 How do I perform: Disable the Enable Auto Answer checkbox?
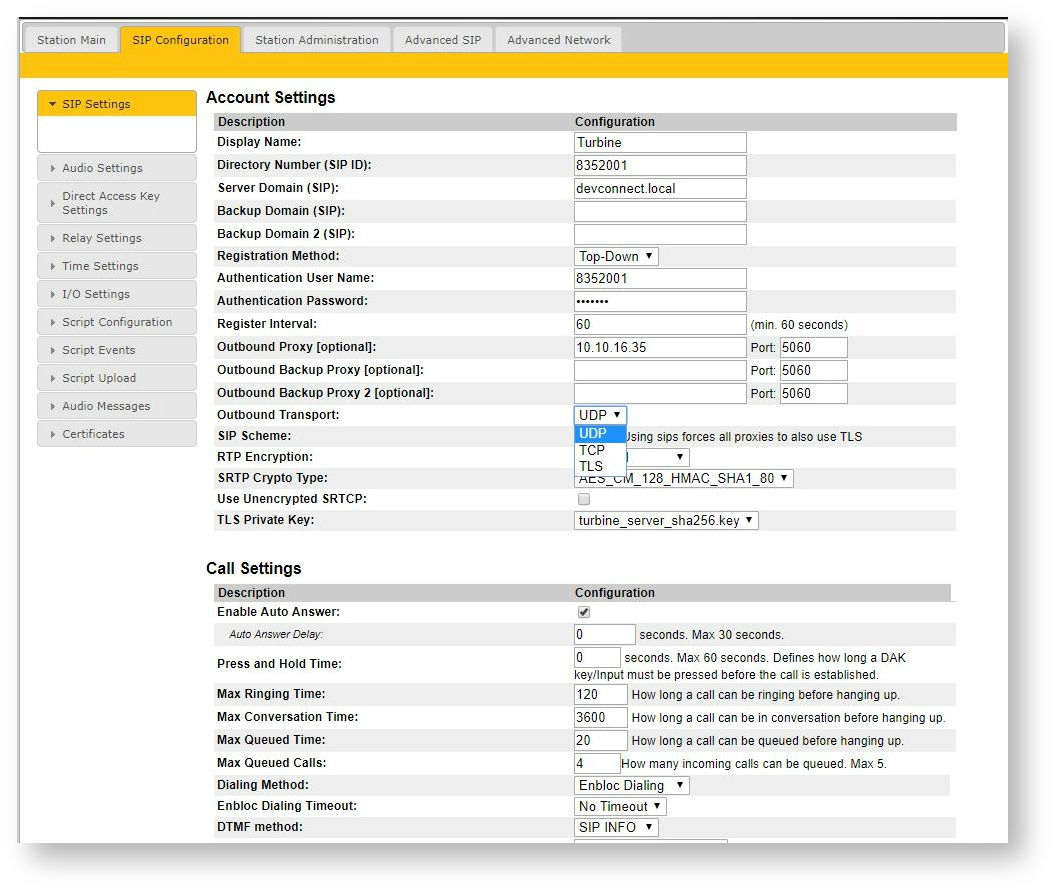(582, 611)
